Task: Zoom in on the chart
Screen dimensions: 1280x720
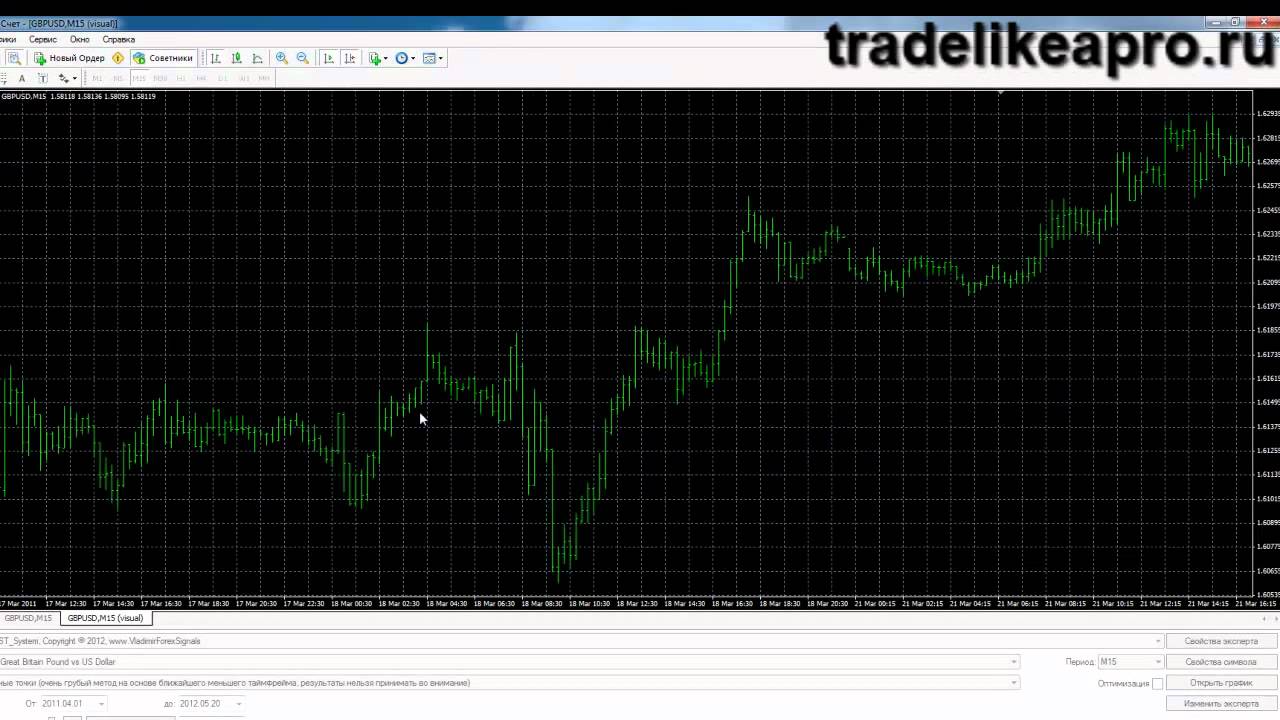Action: click(x=282, y=58)
